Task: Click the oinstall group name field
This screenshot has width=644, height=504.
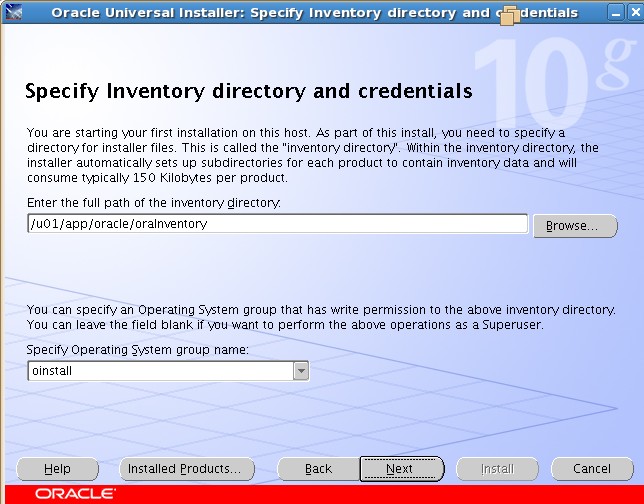Action: tap(161, 371)
